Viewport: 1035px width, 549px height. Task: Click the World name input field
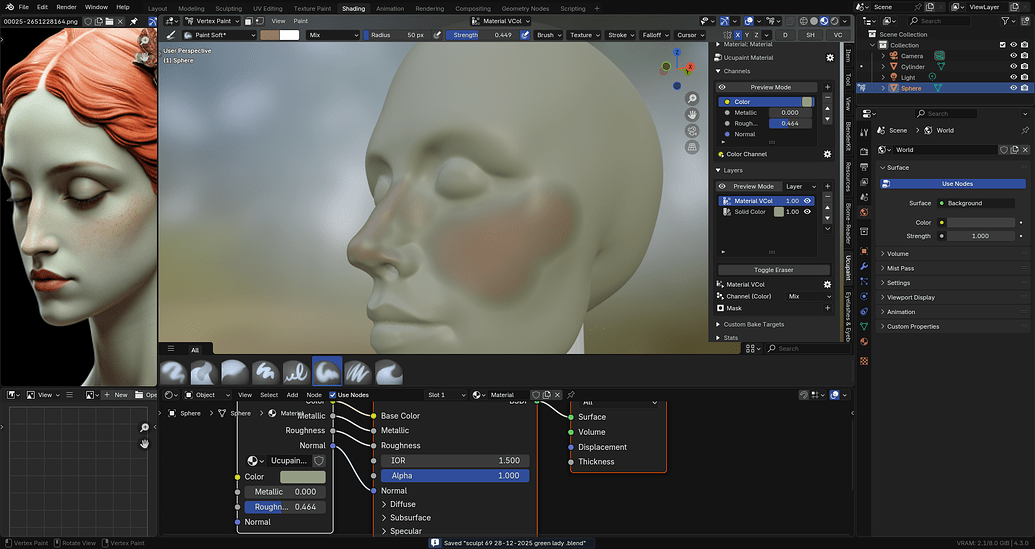(x=947, y=150)
